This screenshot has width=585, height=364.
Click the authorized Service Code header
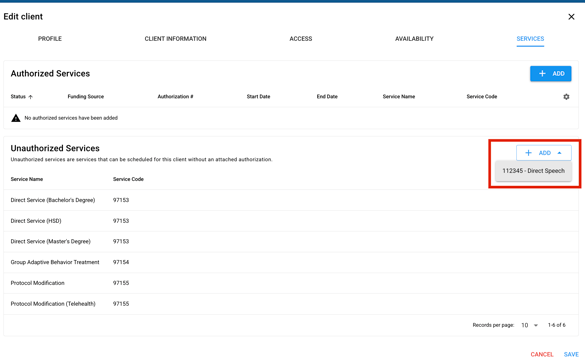(481, 97)
